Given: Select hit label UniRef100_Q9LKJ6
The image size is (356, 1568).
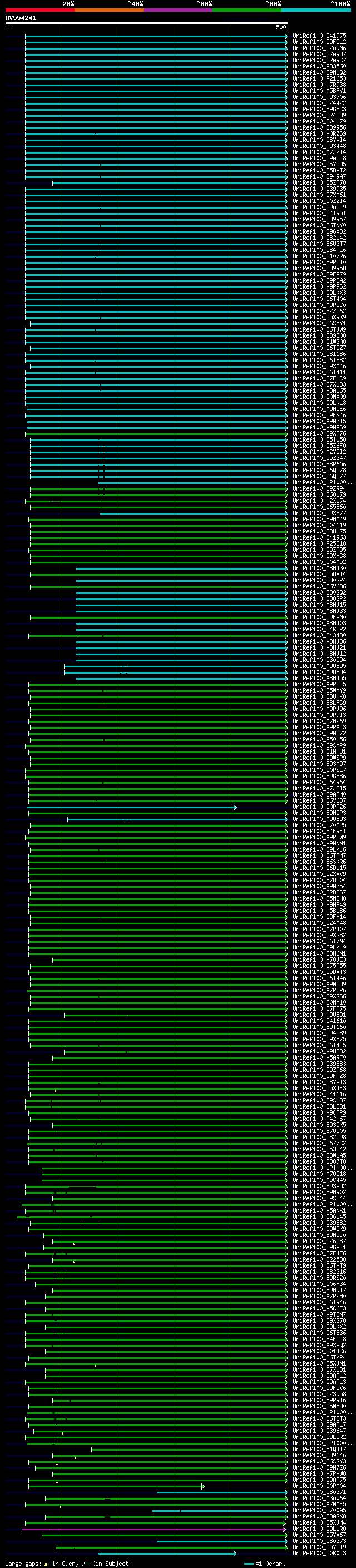Looking at the screenshot, I should coord(319,849).
